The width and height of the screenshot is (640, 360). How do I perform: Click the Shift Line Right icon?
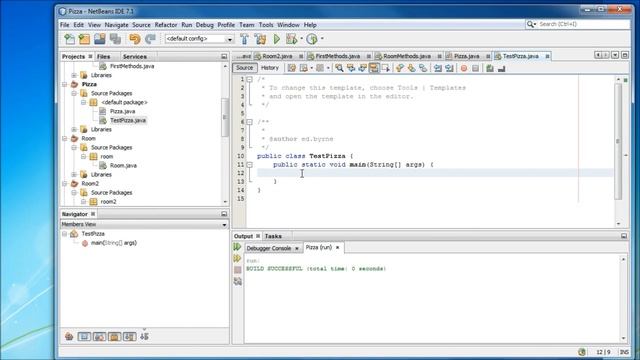449,68
